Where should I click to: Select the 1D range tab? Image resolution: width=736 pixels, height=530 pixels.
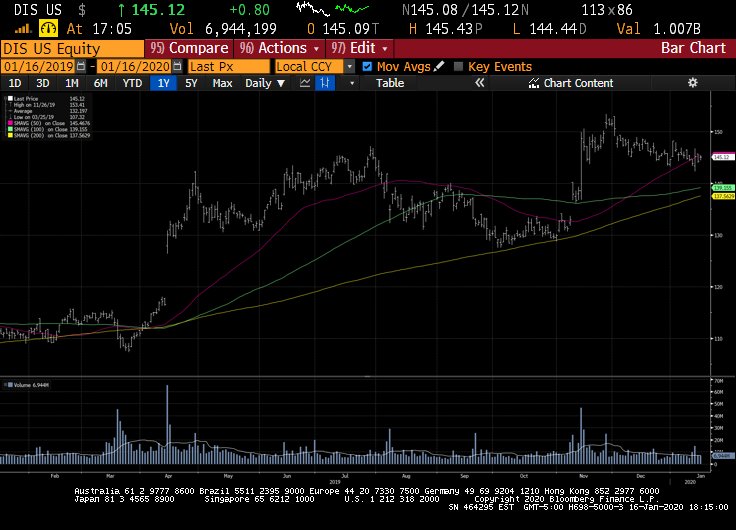[15, 83]
